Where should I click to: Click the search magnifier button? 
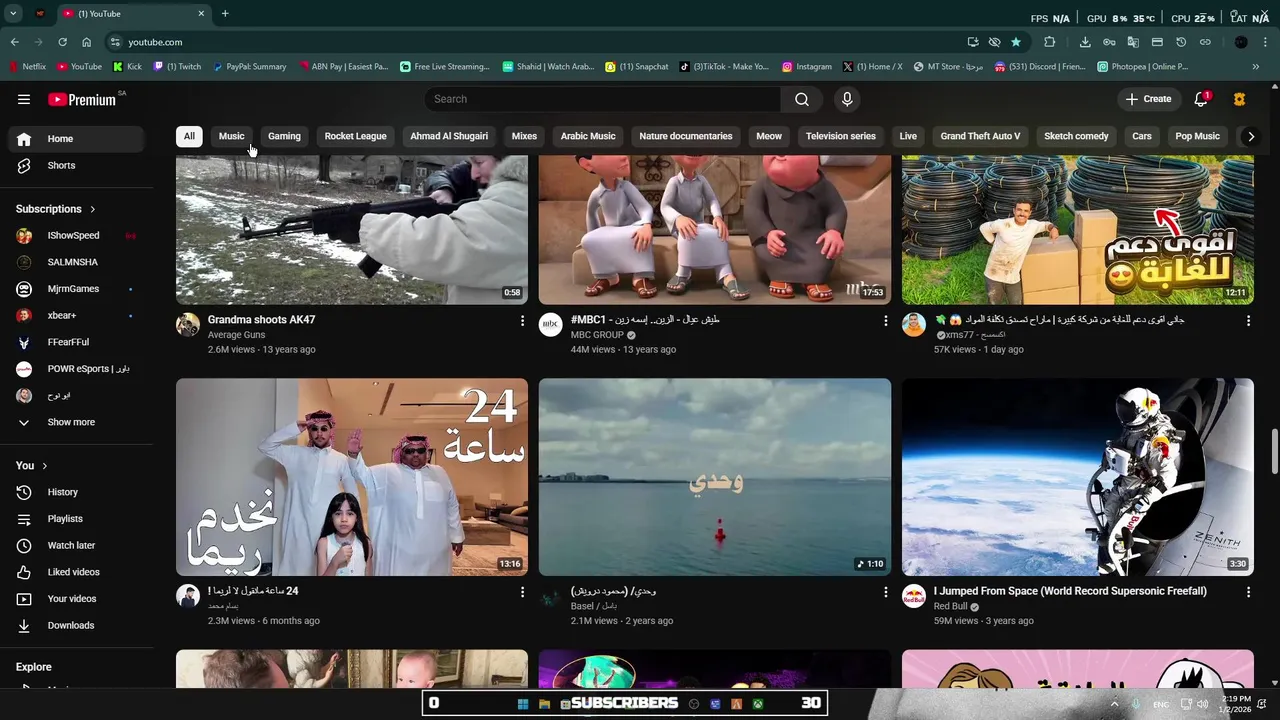(802, 99)
